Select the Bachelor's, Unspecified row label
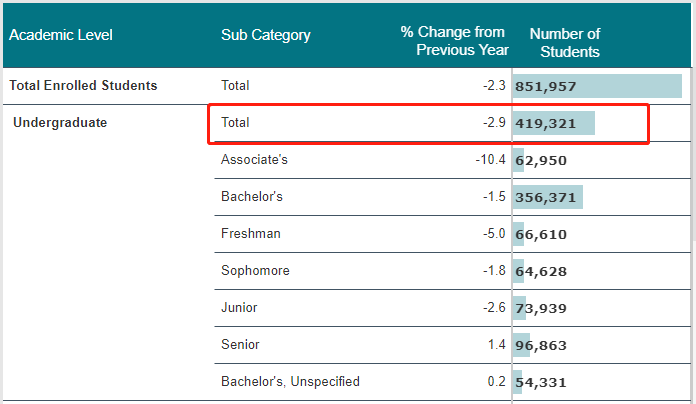Image resolution: width=696 pixels, height=404 pixels. point(290,382)
